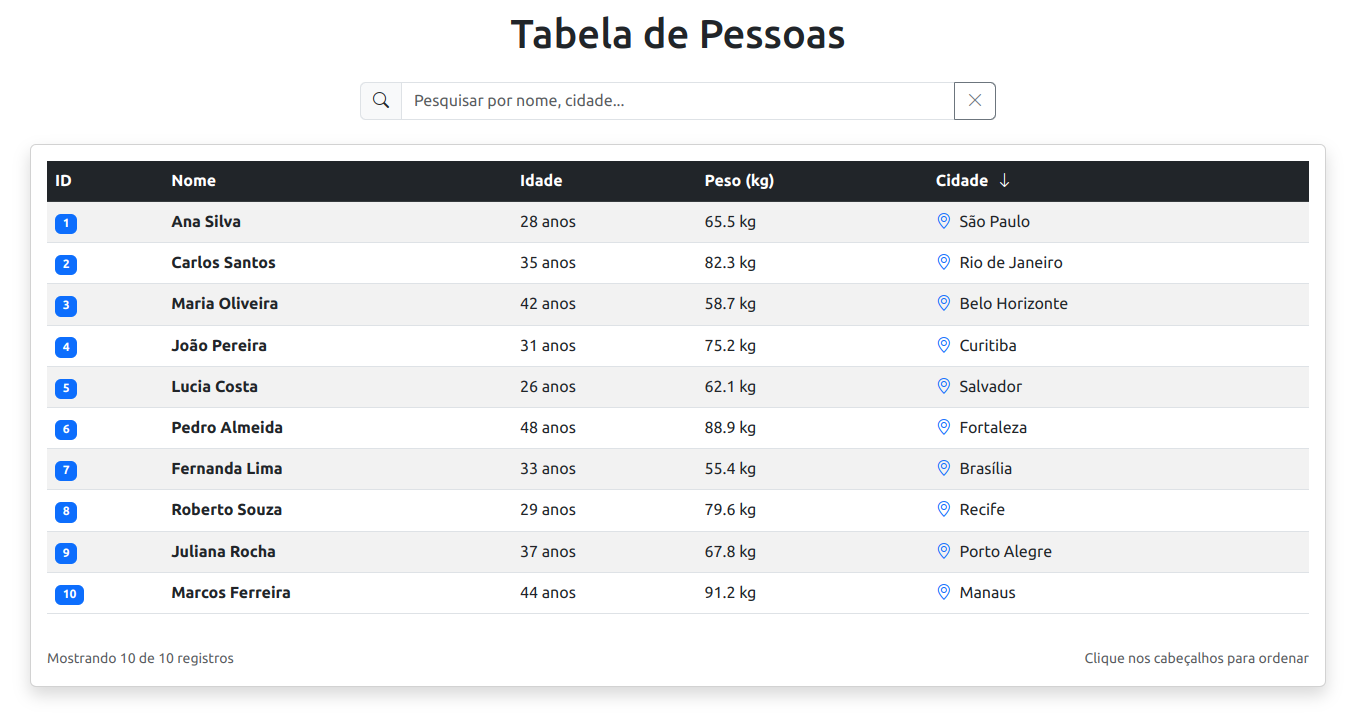Select the ID column header
The image size is (1369, 717).
click(63, 181)
